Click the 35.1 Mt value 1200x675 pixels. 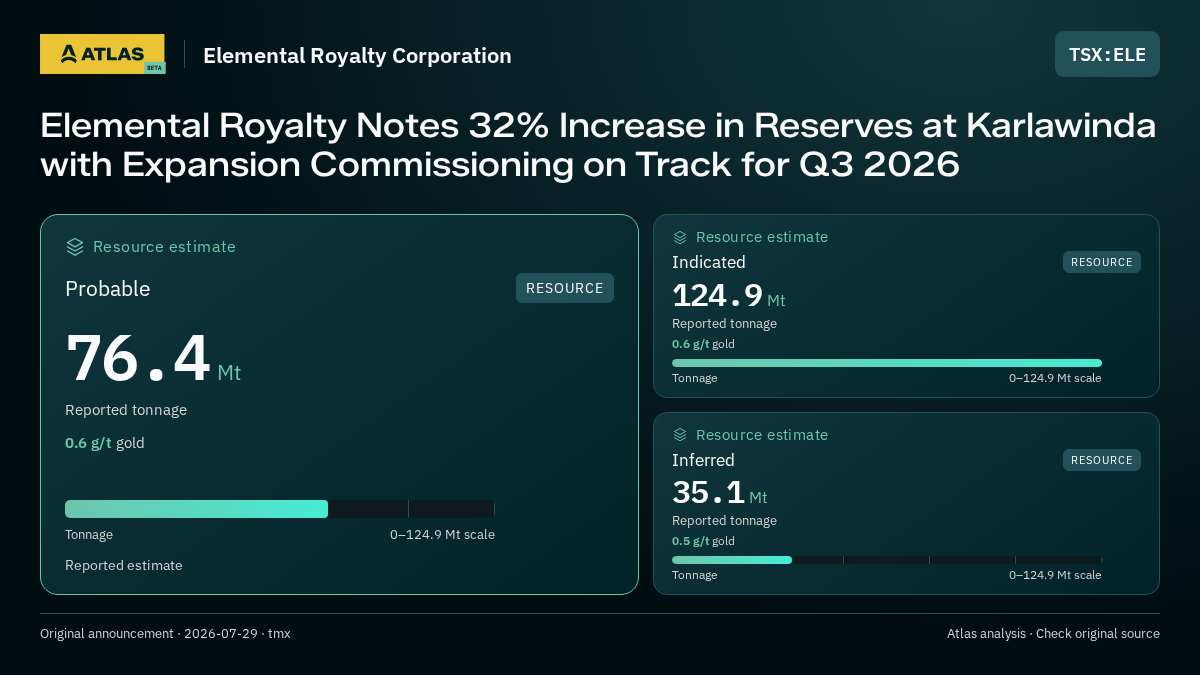[x=720, y=493]
